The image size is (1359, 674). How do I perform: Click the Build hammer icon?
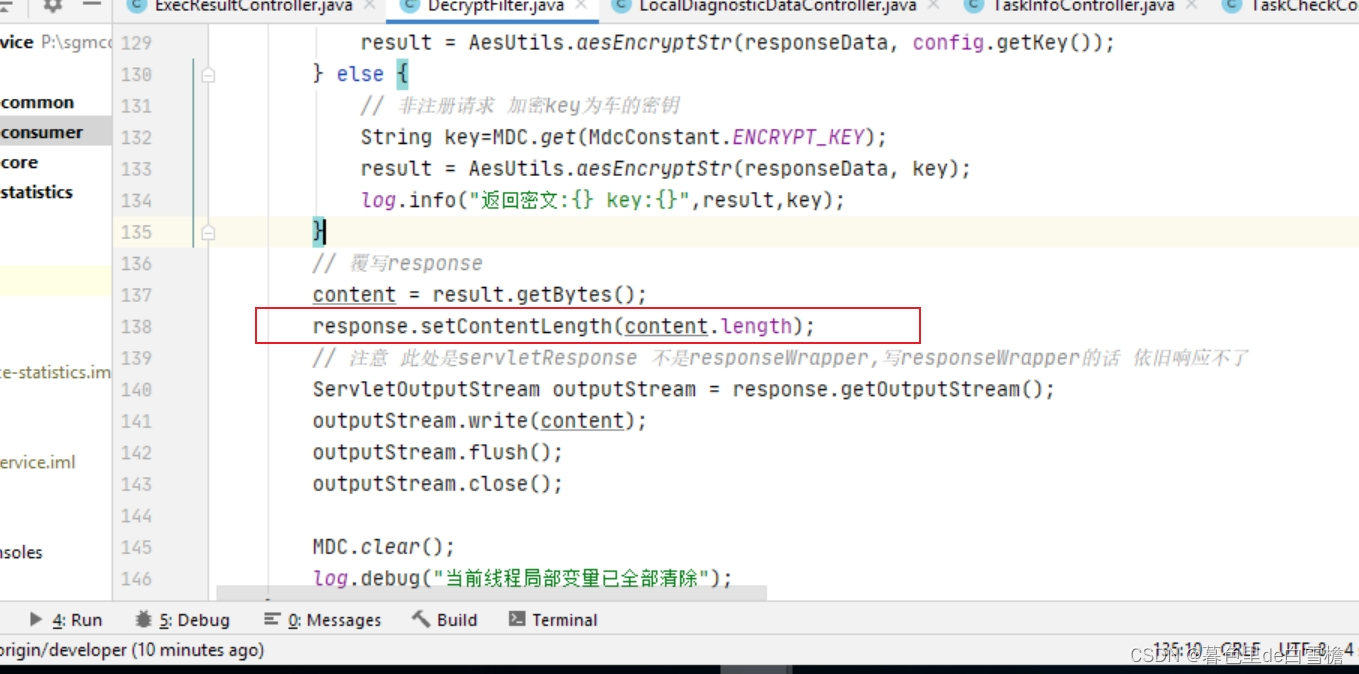421,619
